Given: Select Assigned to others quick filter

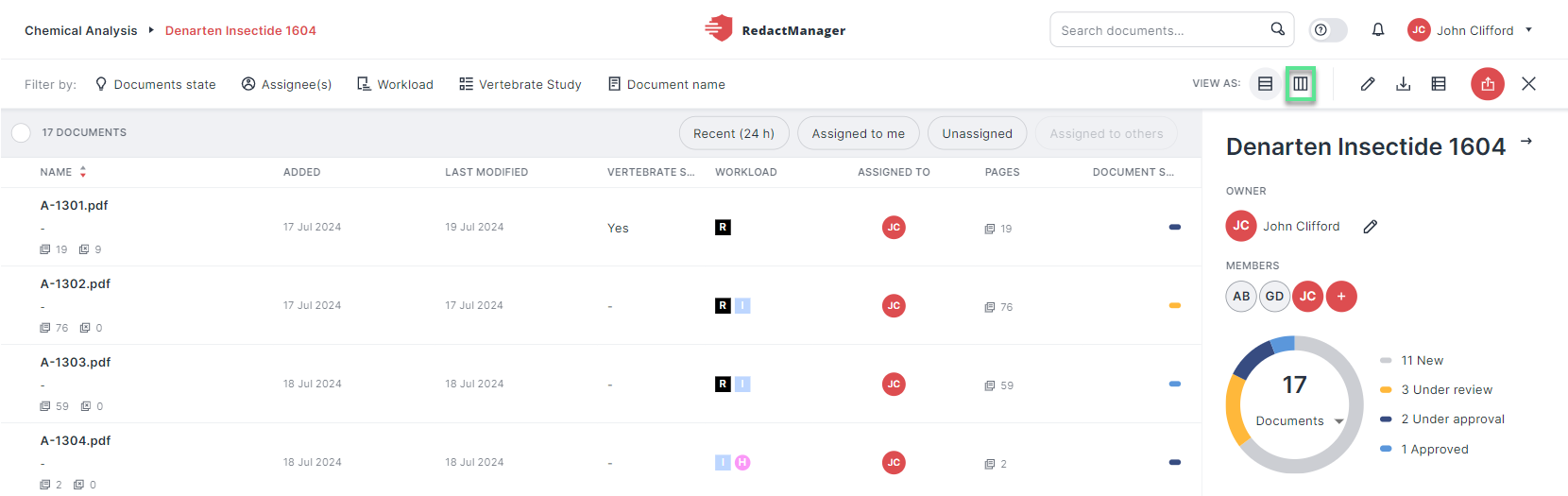Looking at the screenshot, I should pyautogui.click(x=1106, y=133).
